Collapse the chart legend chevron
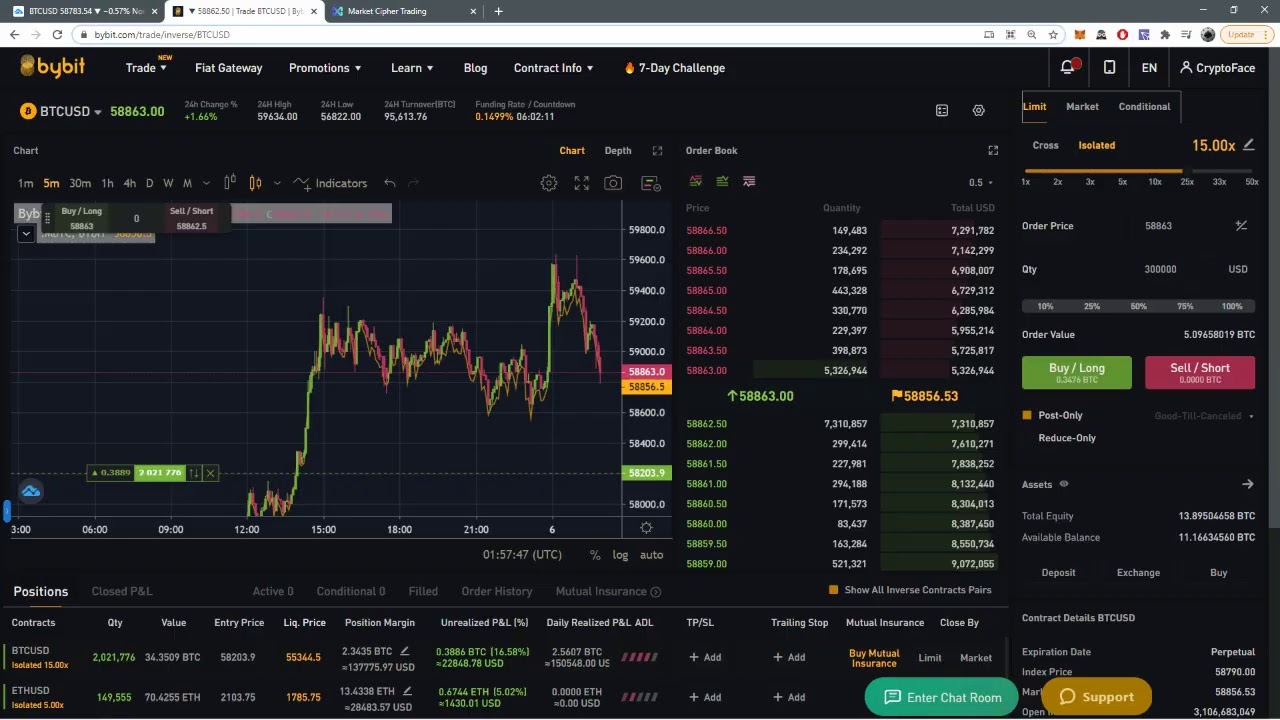Image resolution: width=1280 pixels, height=720 pixels. [x=26, y=234]
